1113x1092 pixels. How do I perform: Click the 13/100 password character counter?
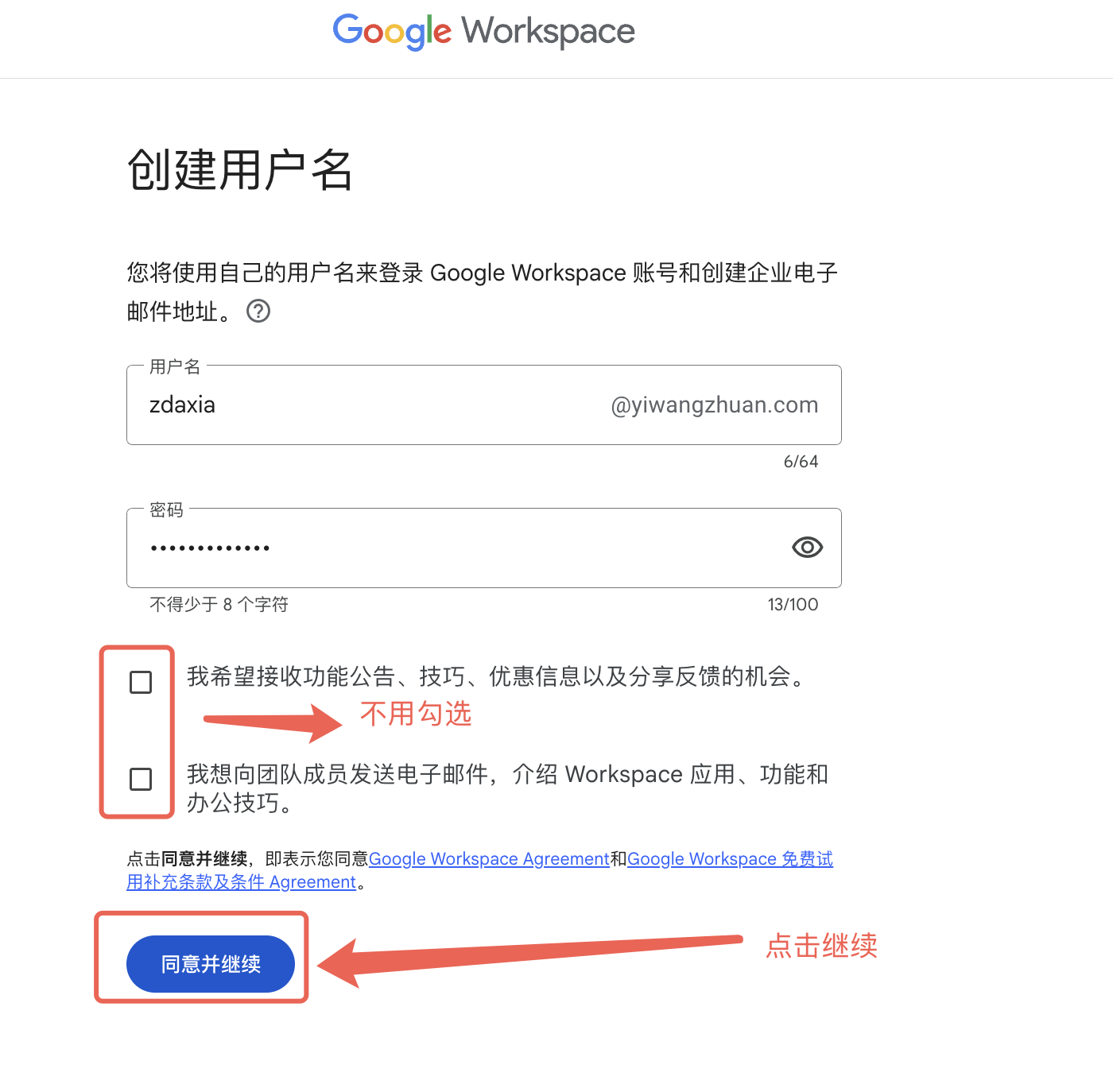point(793,605)
